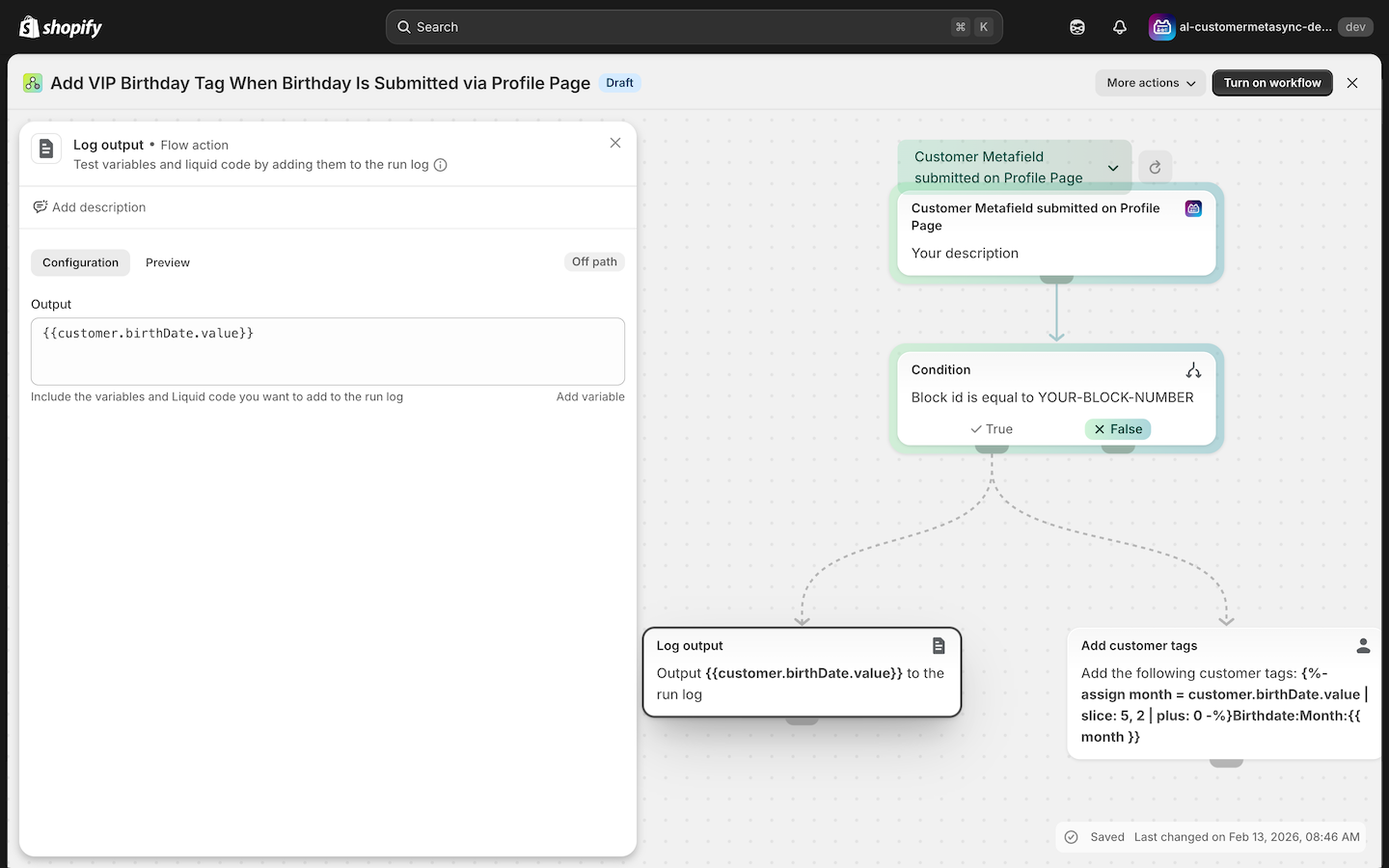Click the Flow app icon on the trigger card
This screenshot has width=1389, height=868.
click(x=1193, y=207)
